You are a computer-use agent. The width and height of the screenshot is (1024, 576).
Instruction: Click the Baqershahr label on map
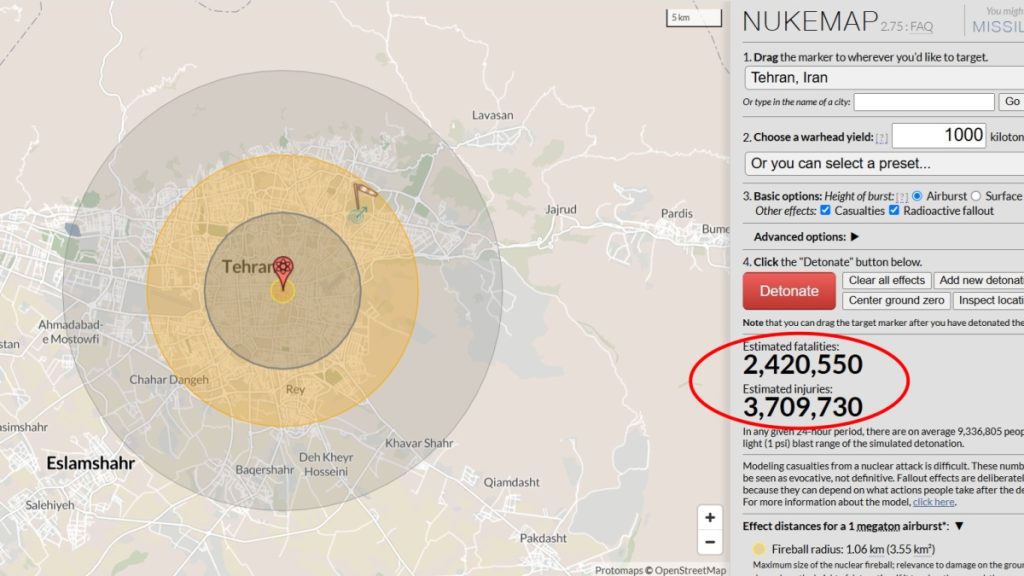264,470
